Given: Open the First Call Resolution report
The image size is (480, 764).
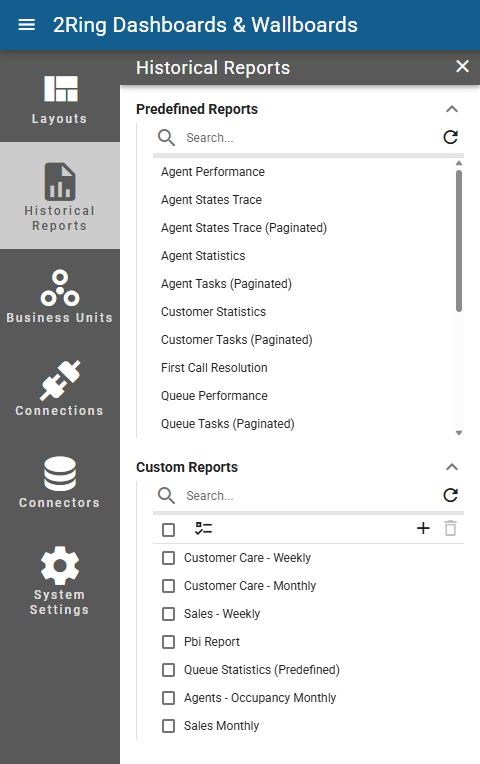Looking at the screenshot, I should [214, 368].
